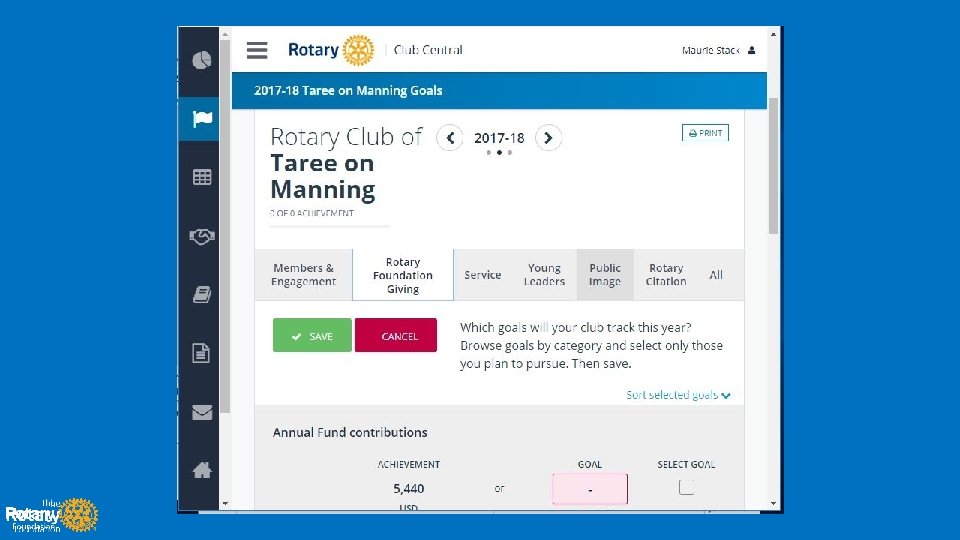Show the All goals tab
960x540 pixels.
coord(716,275)
